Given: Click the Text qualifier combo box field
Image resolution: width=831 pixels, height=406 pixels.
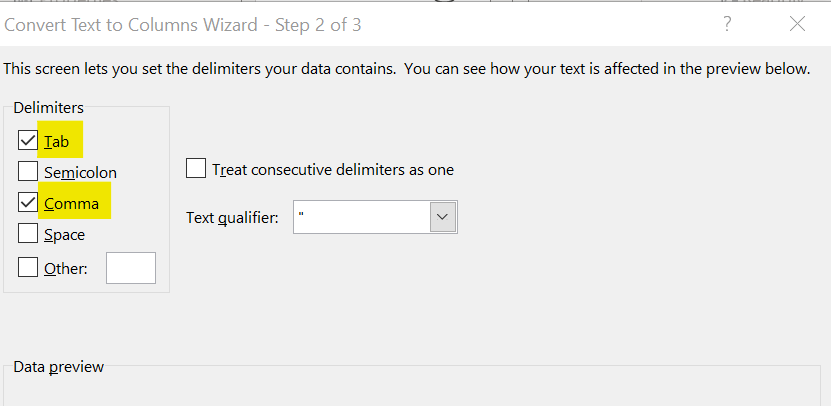Looking at the screenshot, I should coord(361,217).
